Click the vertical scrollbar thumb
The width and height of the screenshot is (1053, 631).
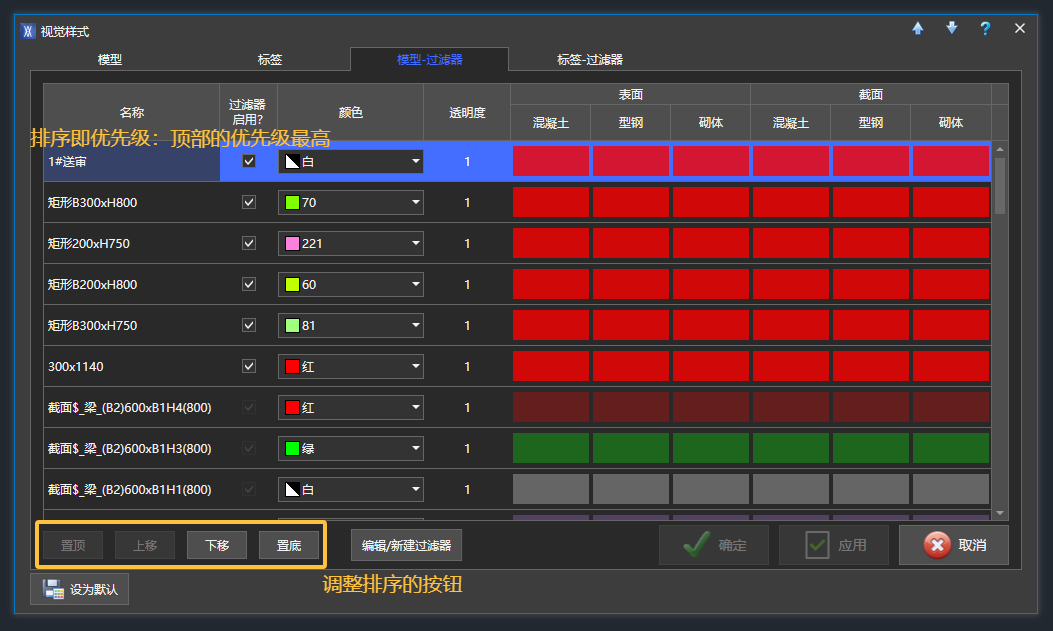click(x=1000, y=186)
